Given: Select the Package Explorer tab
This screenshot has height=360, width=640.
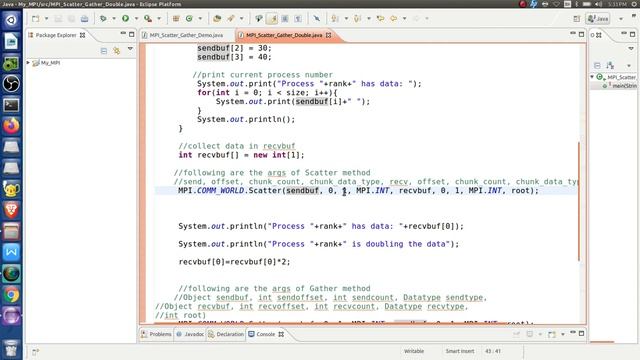Looking at the screenshot, I should tap(56, 35).
